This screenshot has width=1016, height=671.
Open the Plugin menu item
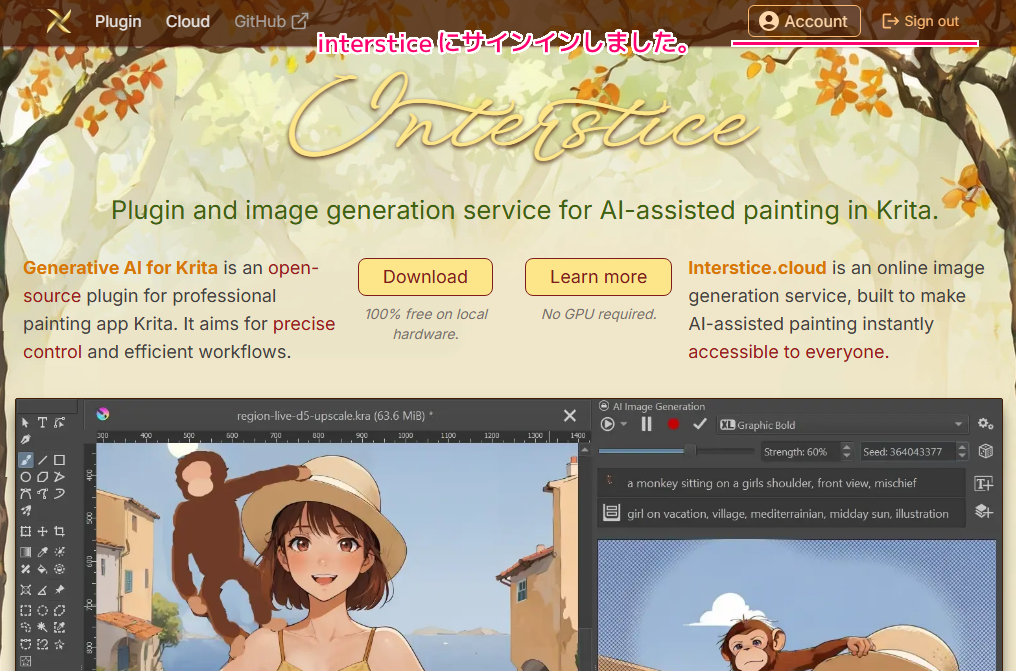pos(118,21)
